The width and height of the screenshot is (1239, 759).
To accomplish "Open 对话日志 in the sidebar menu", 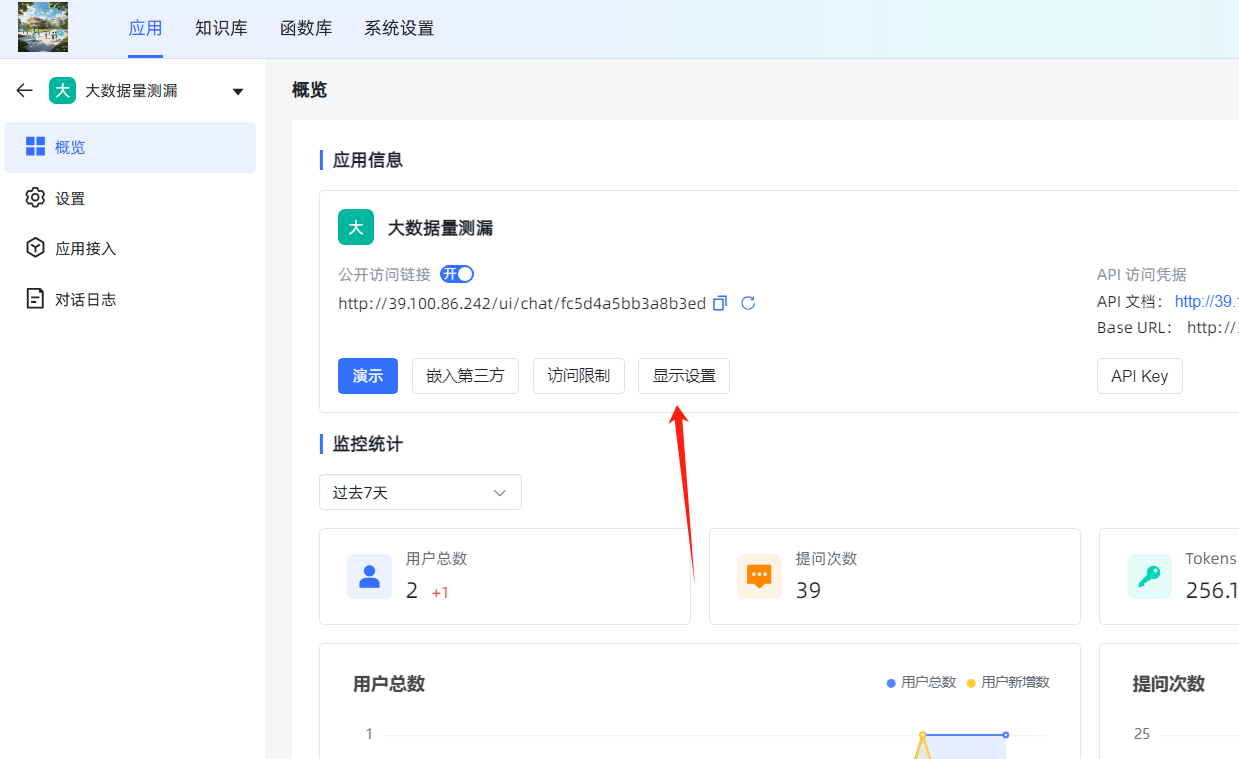I will coord(130,299).
